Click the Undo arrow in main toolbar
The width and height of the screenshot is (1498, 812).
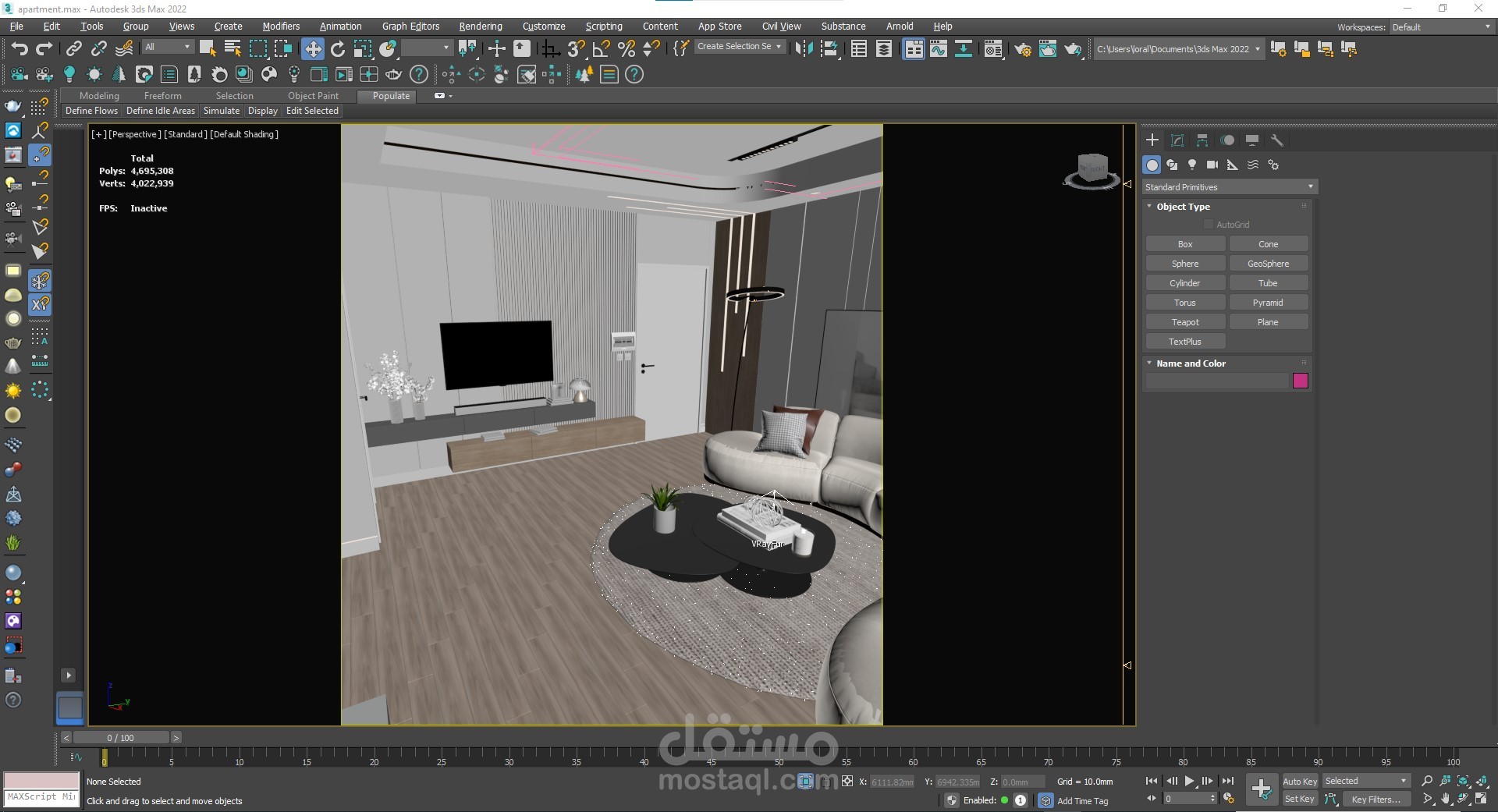coord(20,49)
